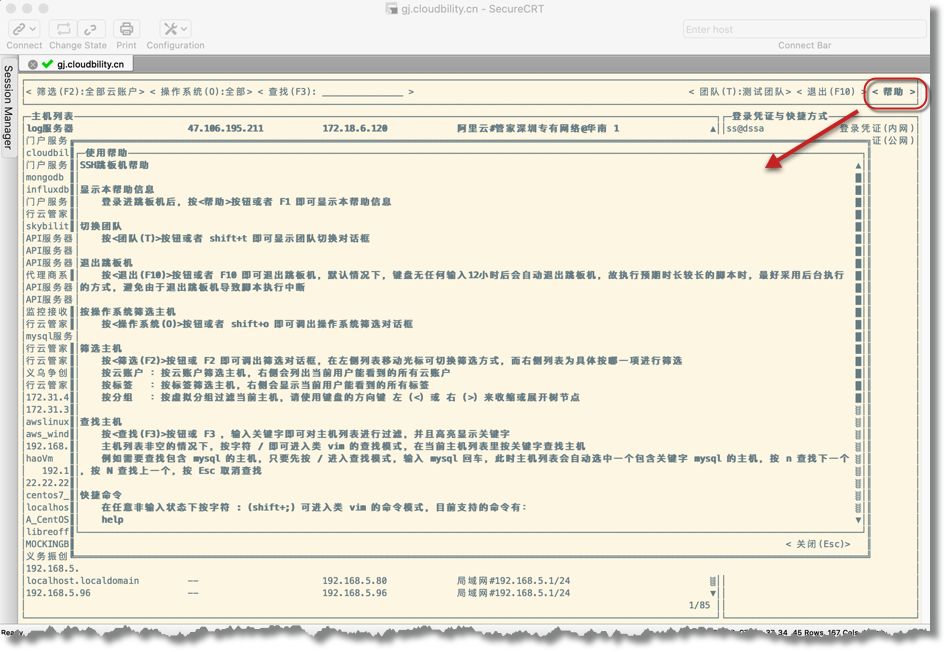Close the gj.cloudbility.cn session tab
This screenshot has height=652, width=944.
(33, 64)
